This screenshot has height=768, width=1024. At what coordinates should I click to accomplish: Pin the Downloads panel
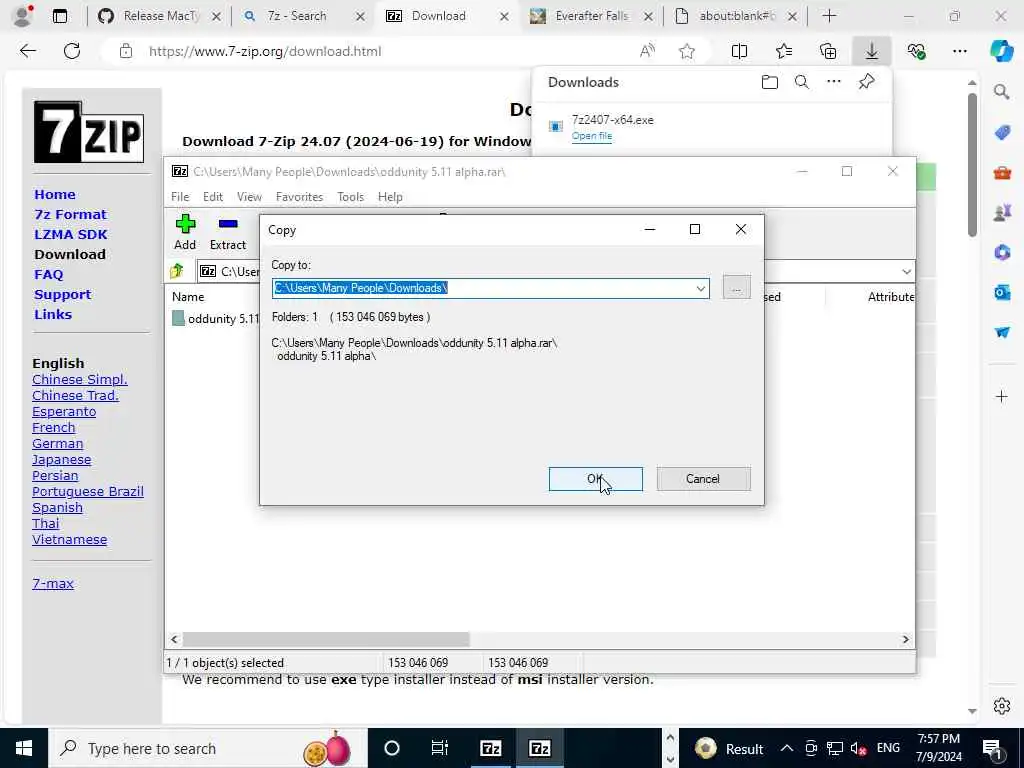[x=866, y=82]
